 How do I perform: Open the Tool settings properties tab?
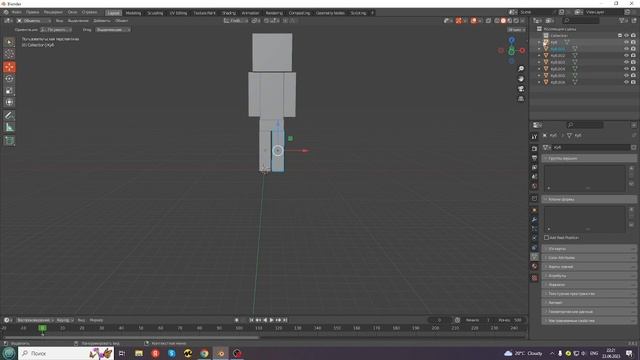[x=534, y=137]
